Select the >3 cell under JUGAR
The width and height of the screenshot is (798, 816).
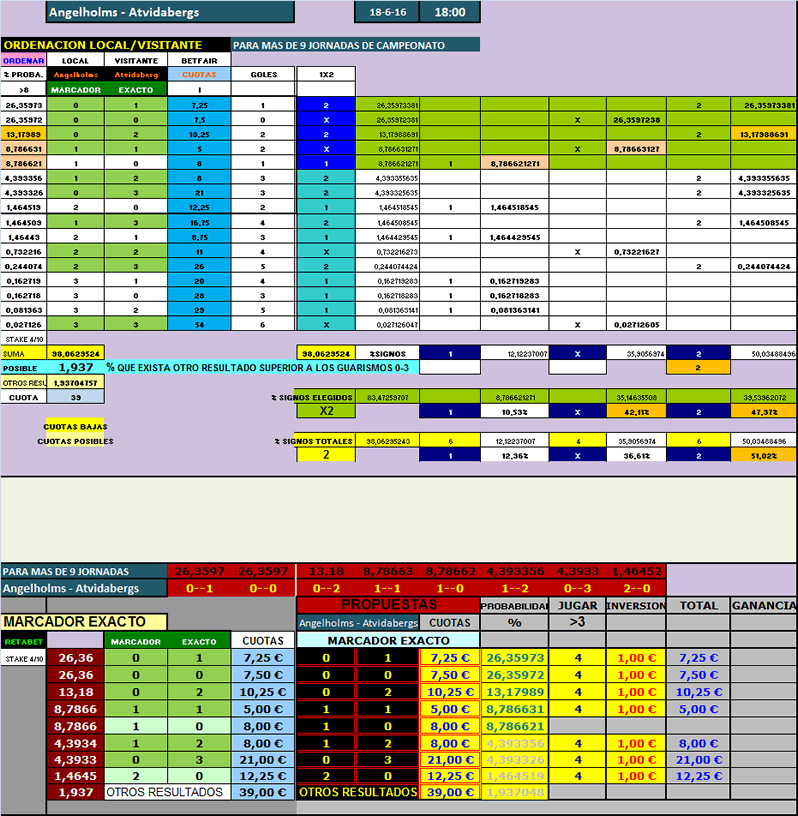point(577,622)
